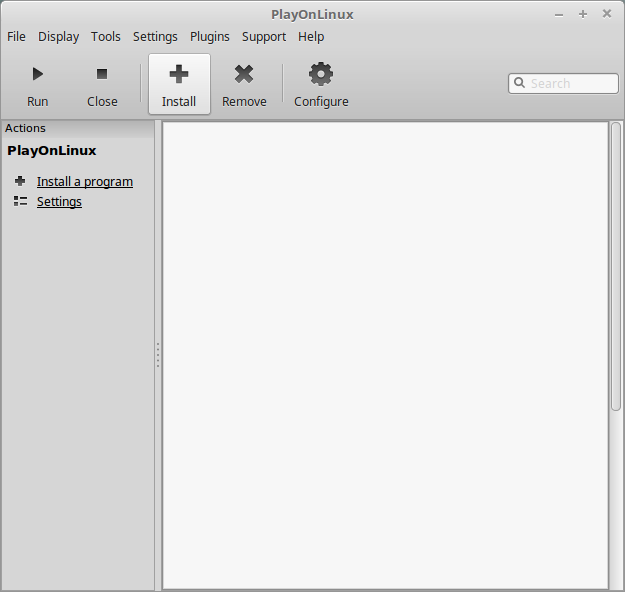Screen dimensions: 625x592
Task: Open the Settings menu in menu bar
Action: pyautogui.click(x=155, y=37)
